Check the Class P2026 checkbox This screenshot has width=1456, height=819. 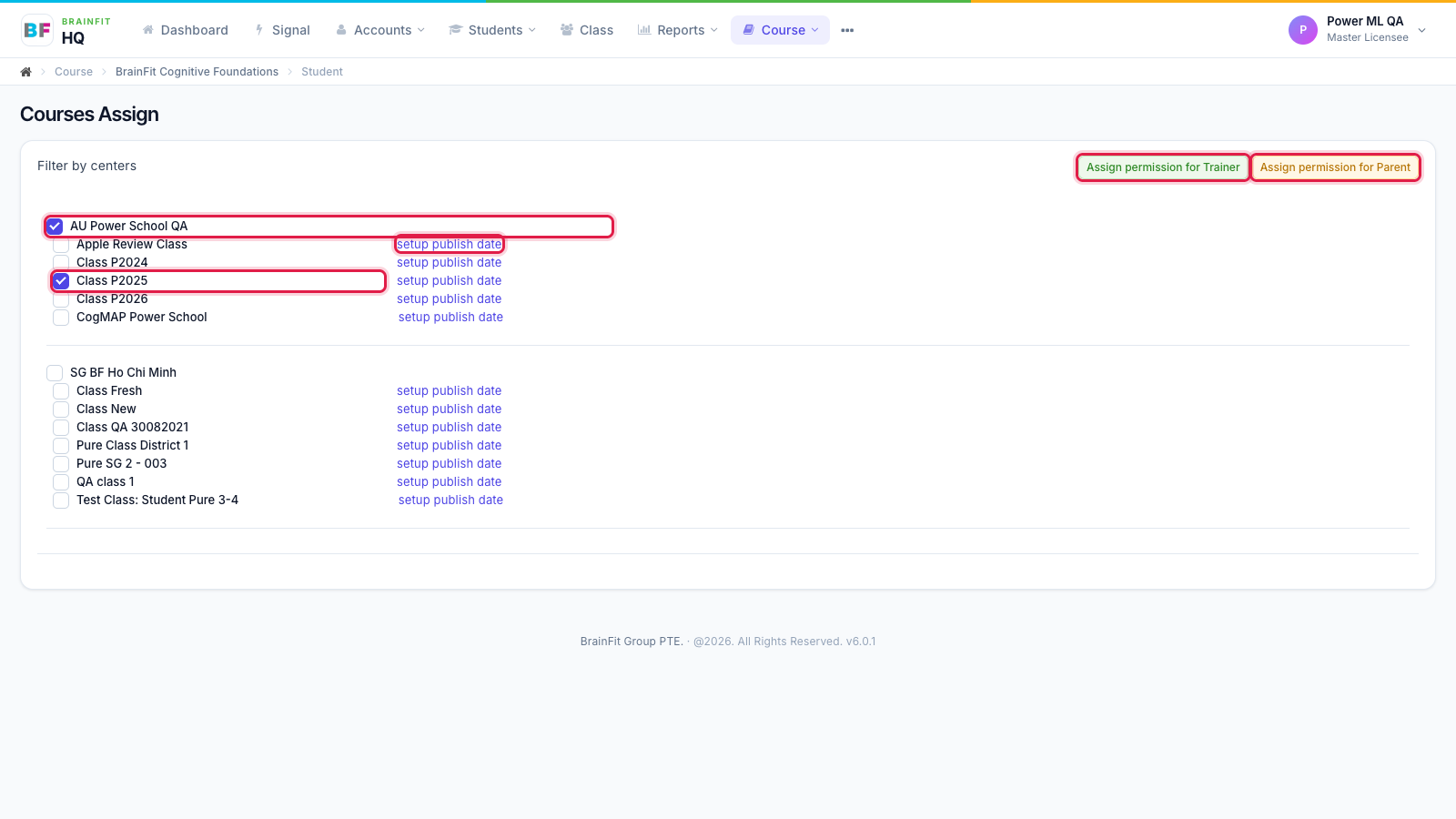pyautogui.click(x=61, y=299)
